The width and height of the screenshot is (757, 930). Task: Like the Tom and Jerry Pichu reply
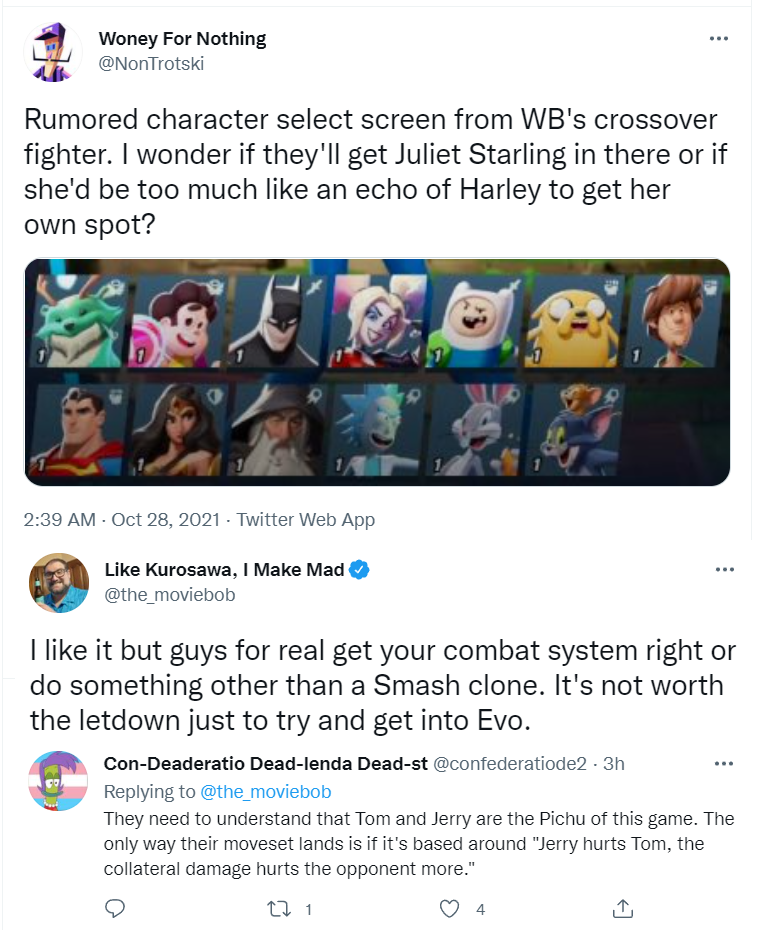(x=449, y=909)
